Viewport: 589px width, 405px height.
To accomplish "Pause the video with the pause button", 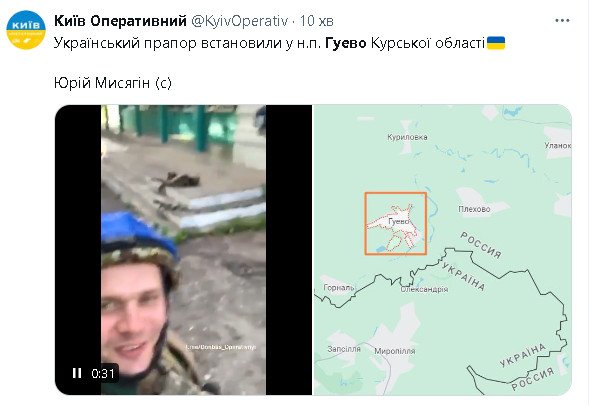I will pyautogui.click(x=77, y=373).
